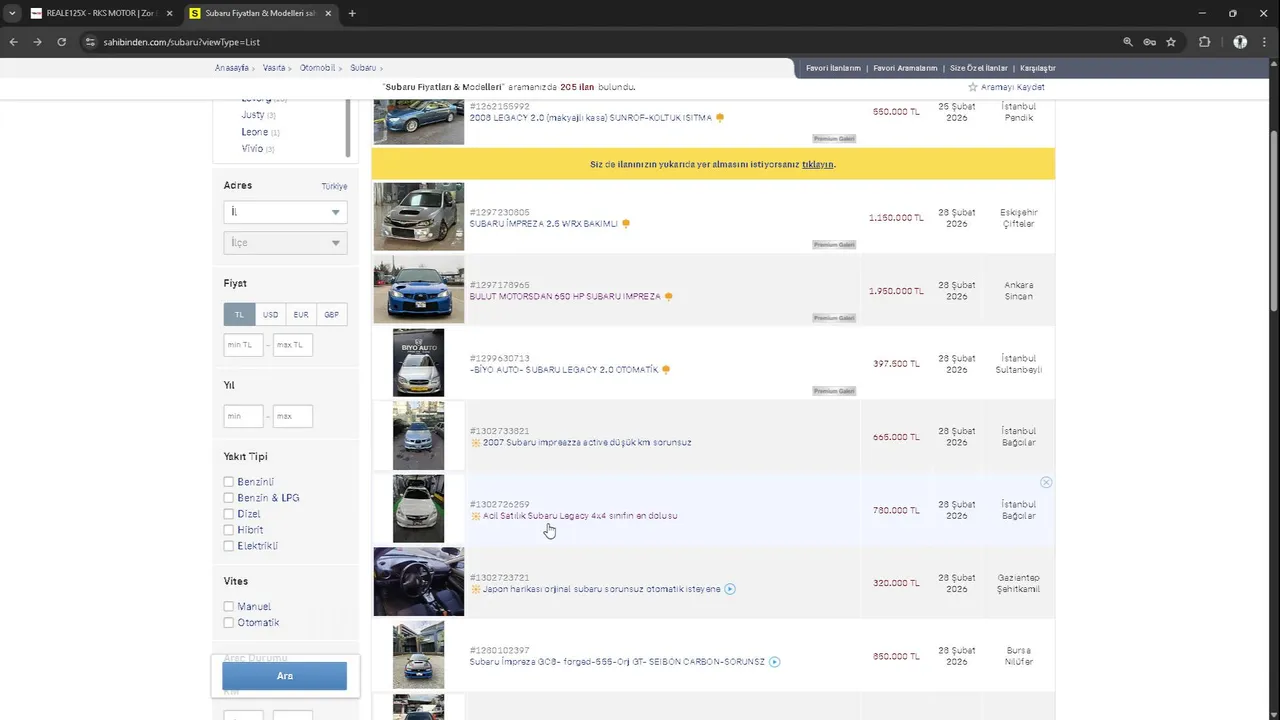1280x720 pixels.
Task: Click the badge icon on SUBARU İMPREZA 2.5 WRX listing
Action: pyautogui.click(x=626, y=224)
